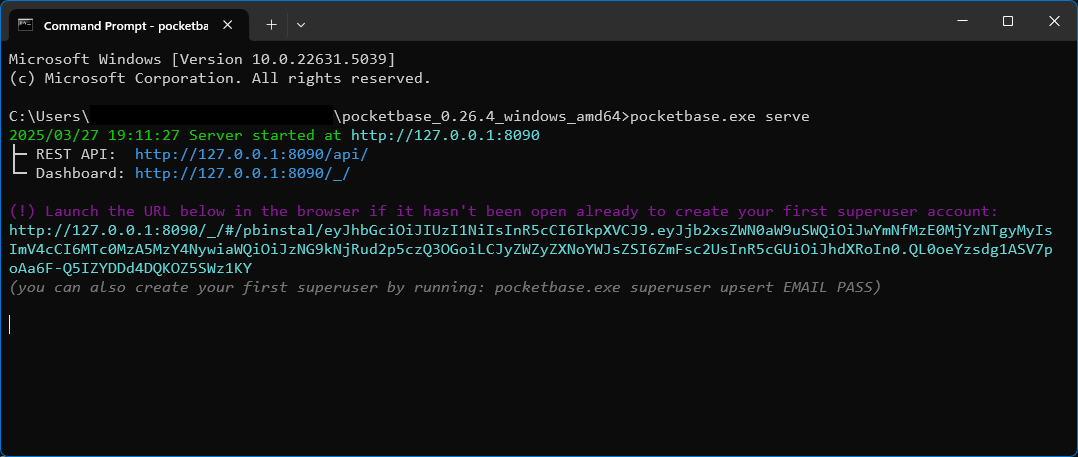Open a new terminal tab
The image size is (1078, 457).
(272, 25)
